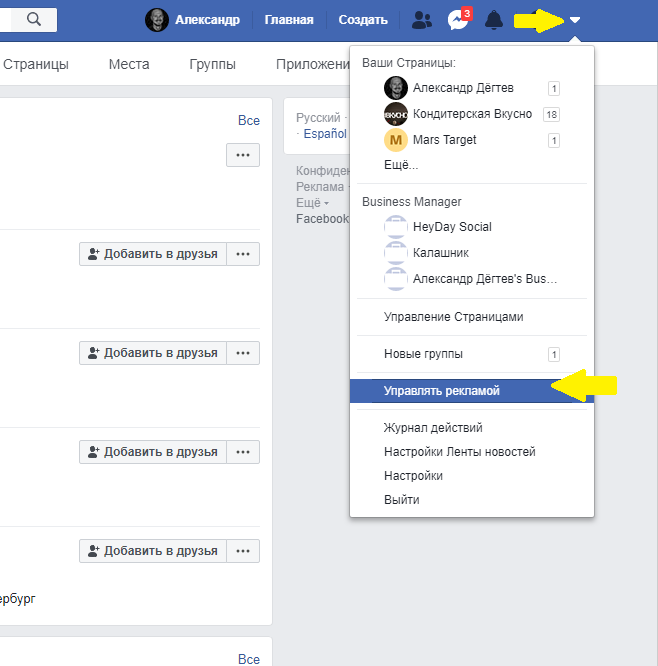Toggle the account dropdown arrow
This screenshot has height=666, width=658.
coord(575,20)
